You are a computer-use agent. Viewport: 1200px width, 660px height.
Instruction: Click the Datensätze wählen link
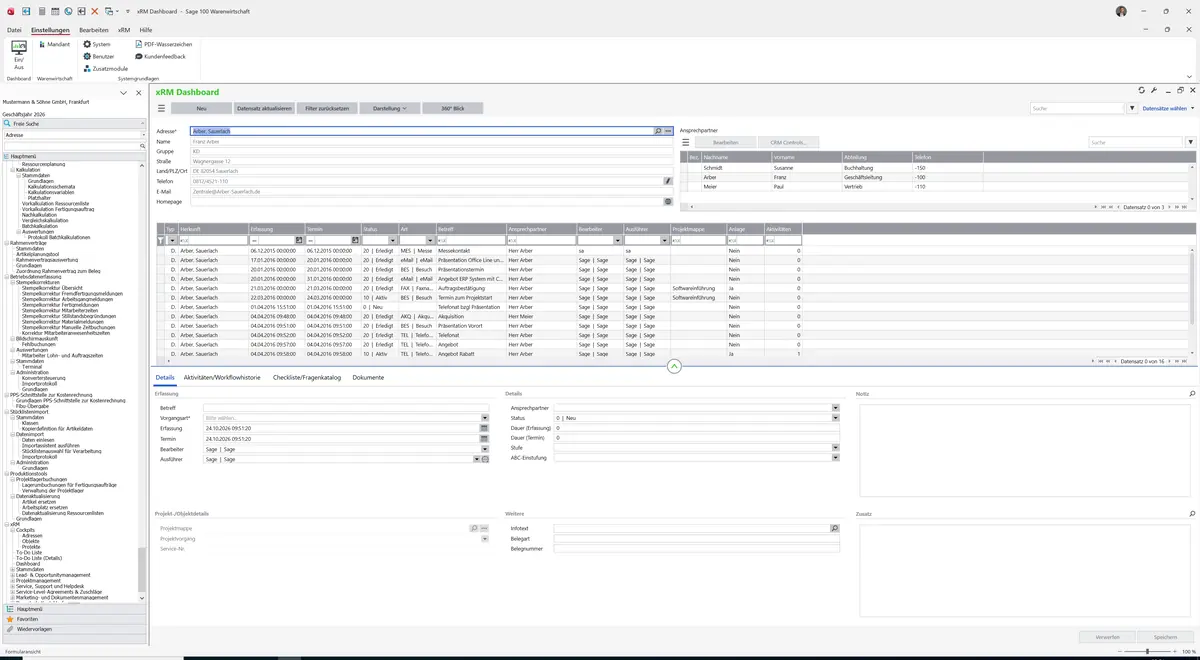tap(1165, 108)
